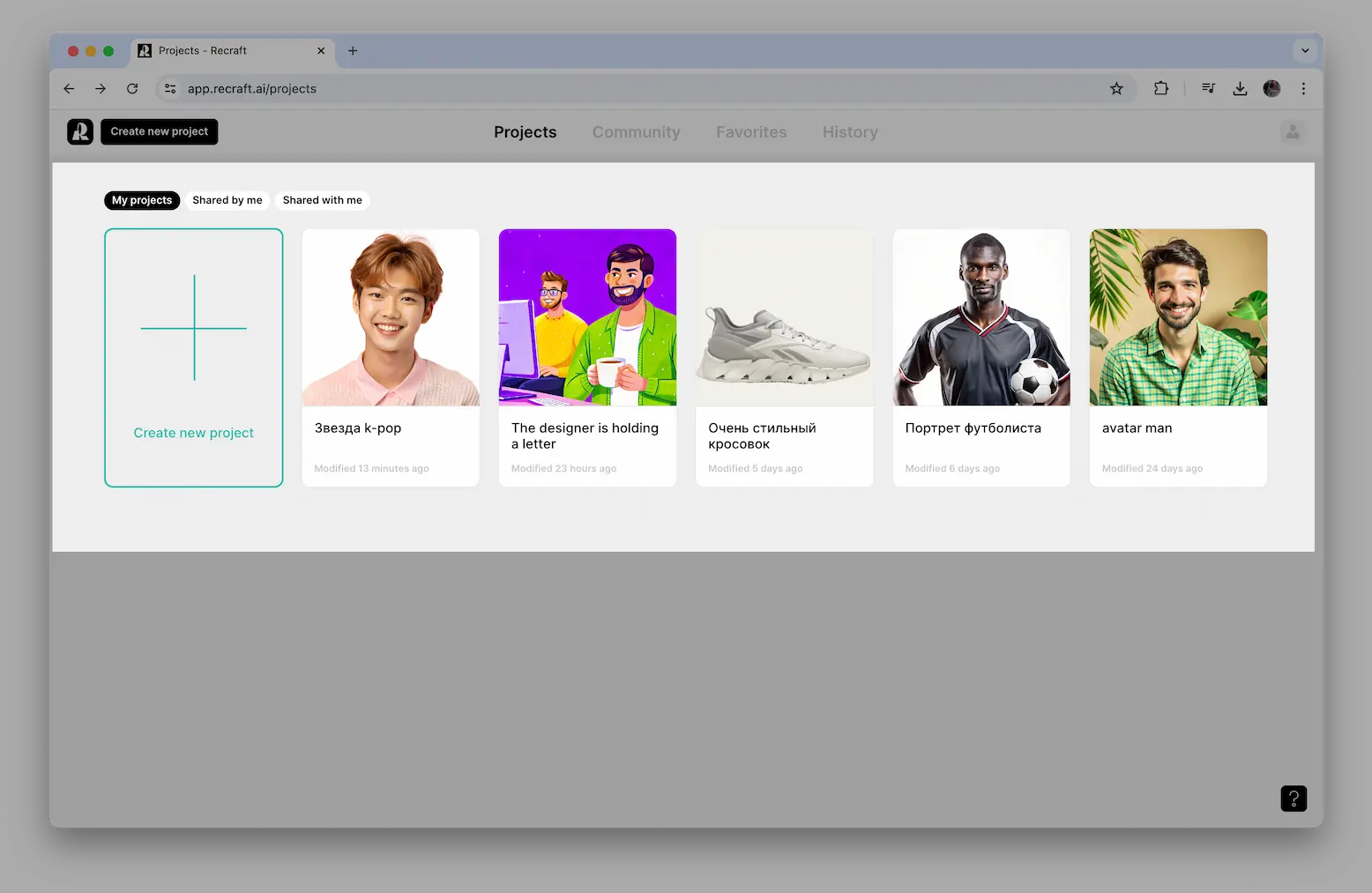Click the black Create new project button
This screenshot has width=1372, height=893.
(x=160, y=132)
